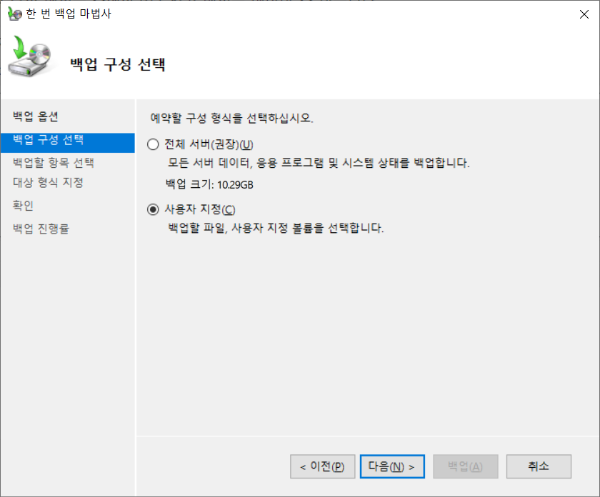Select the 사용자 지정 radio button
600x497 pixels.
coord(153,209)
